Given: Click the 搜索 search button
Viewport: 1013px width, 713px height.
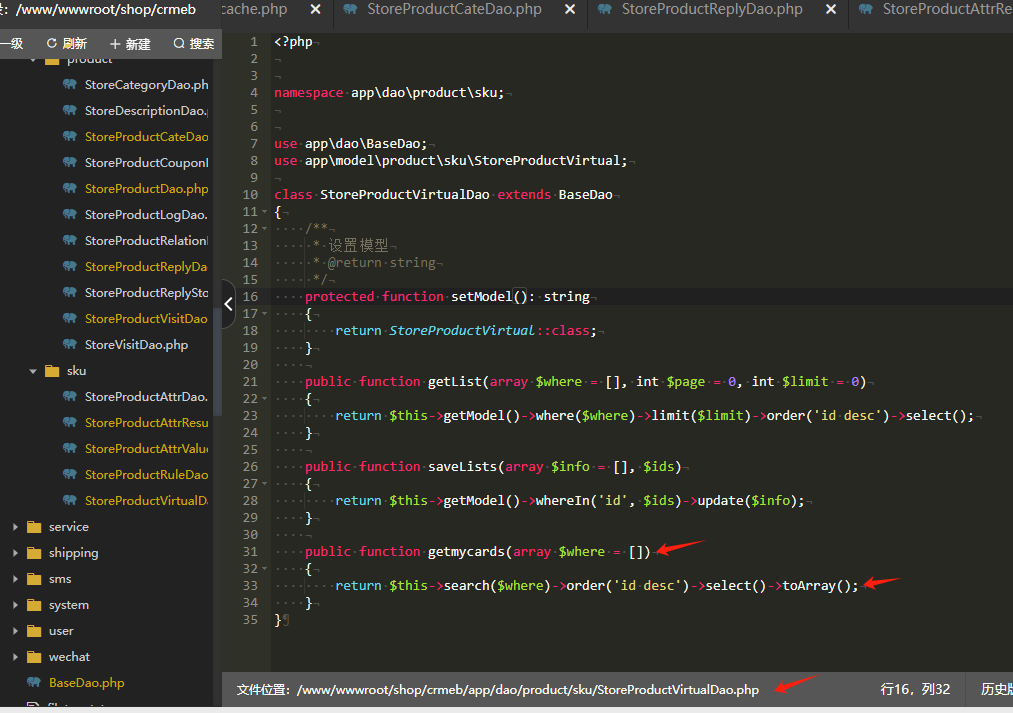Looking at the screenshot, I should pos(194,43).
